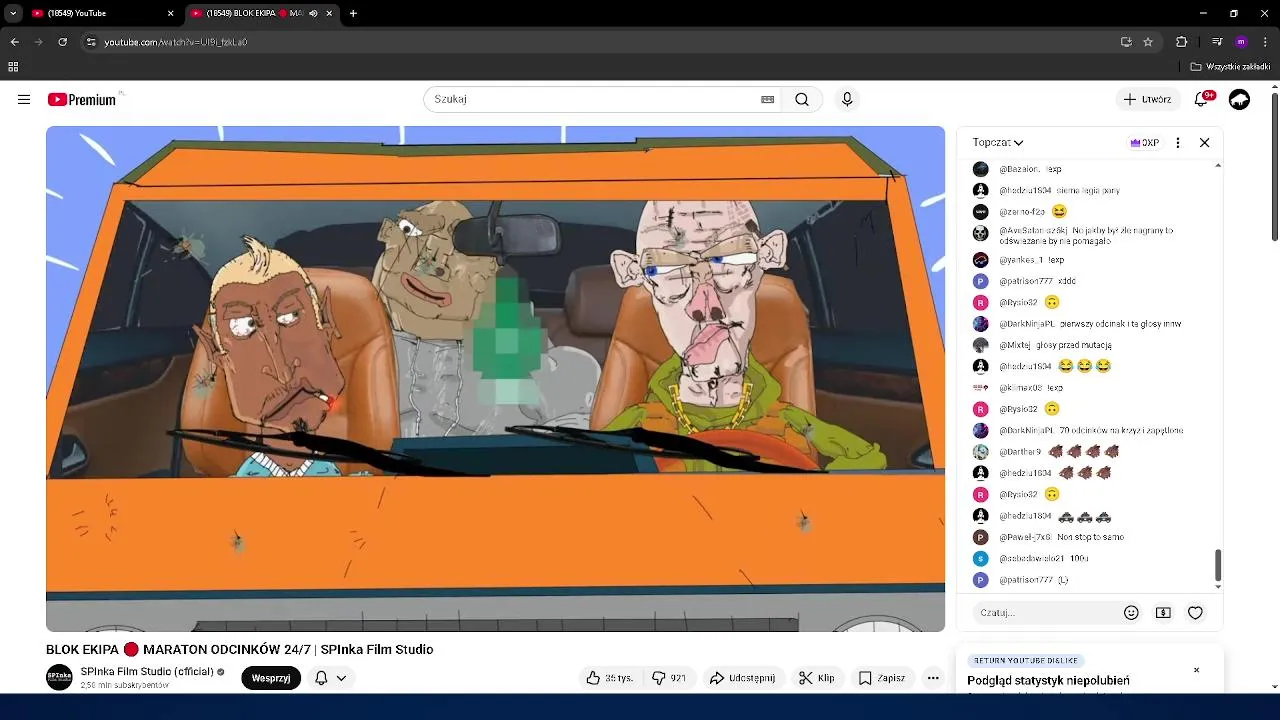This screenshot has width=1280, height=720.
Task: Reload the current page
Action: 62,42
